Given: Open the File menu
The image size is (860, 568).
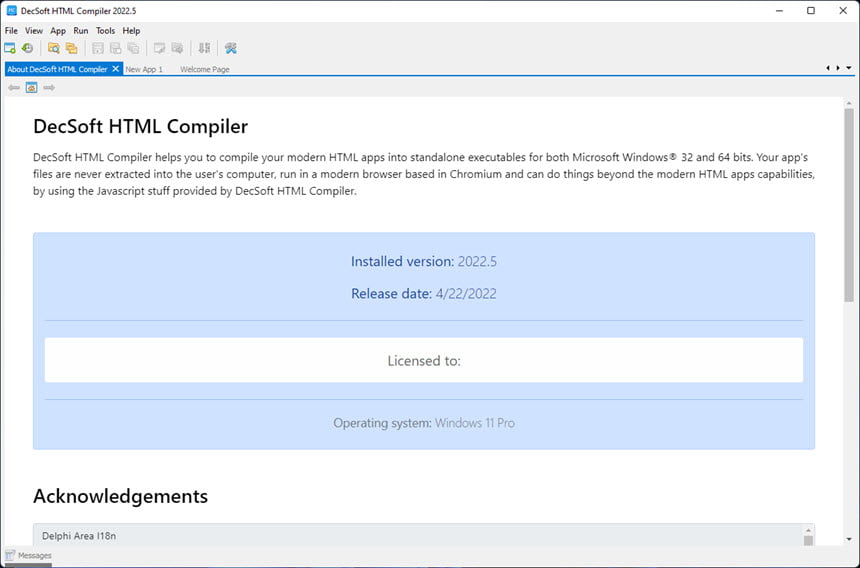Looking at the screenshot, I should tap(11, 31).
